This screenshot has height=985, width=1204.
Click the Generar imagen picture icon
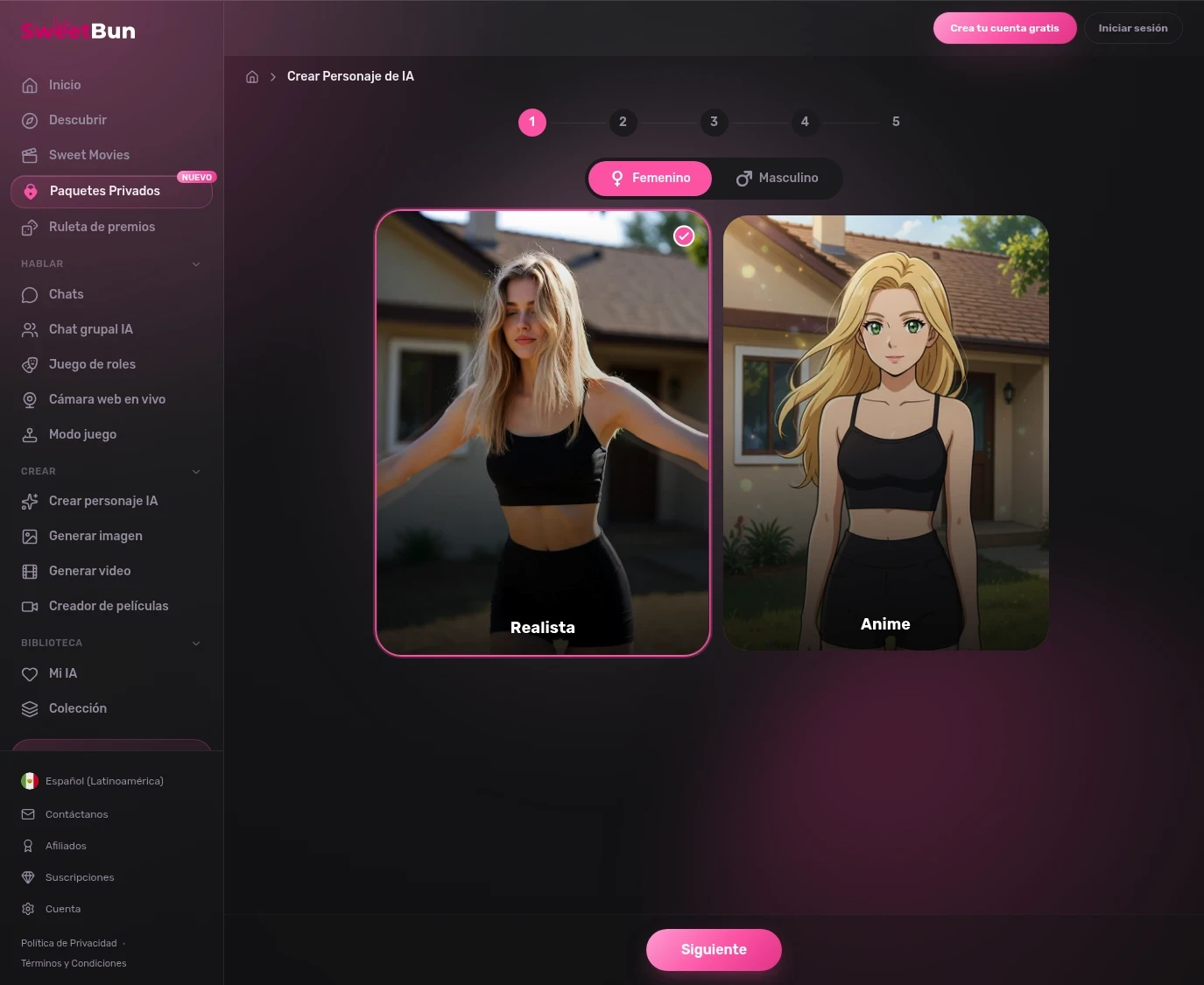point(30,536)
